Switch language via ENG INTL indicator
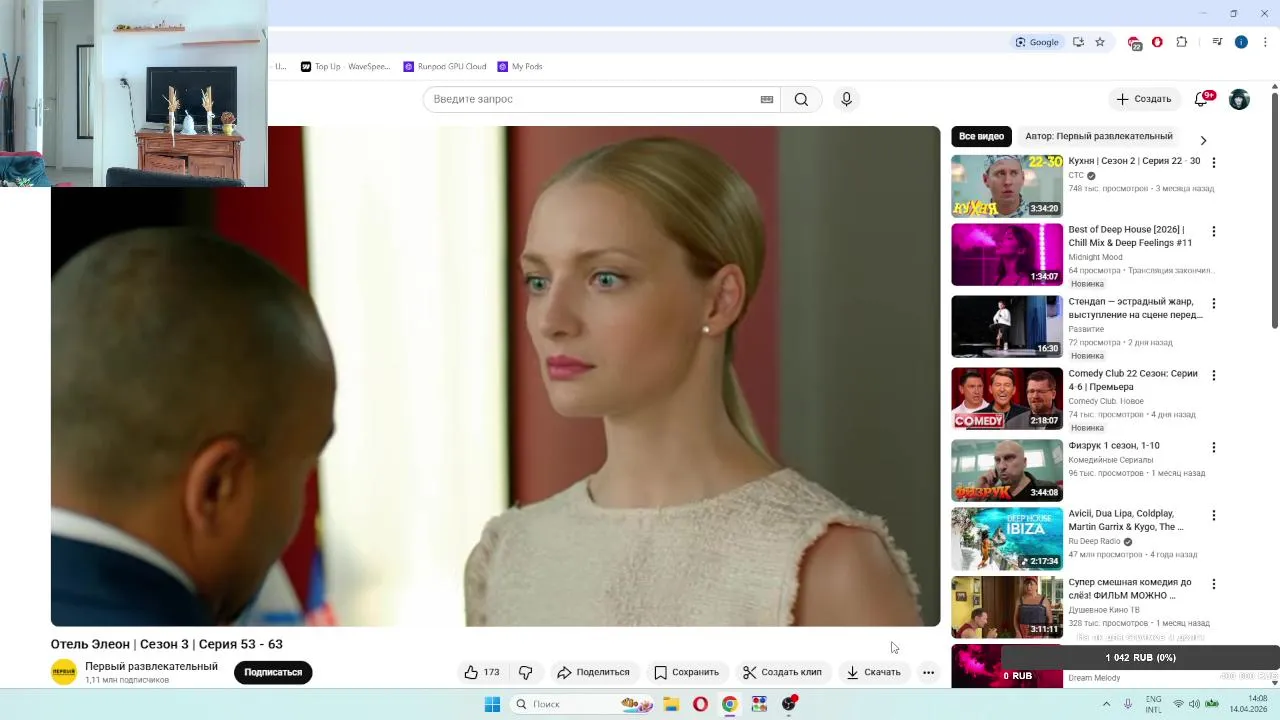Screen dimensions: 1280x720 click(1153, 704)
